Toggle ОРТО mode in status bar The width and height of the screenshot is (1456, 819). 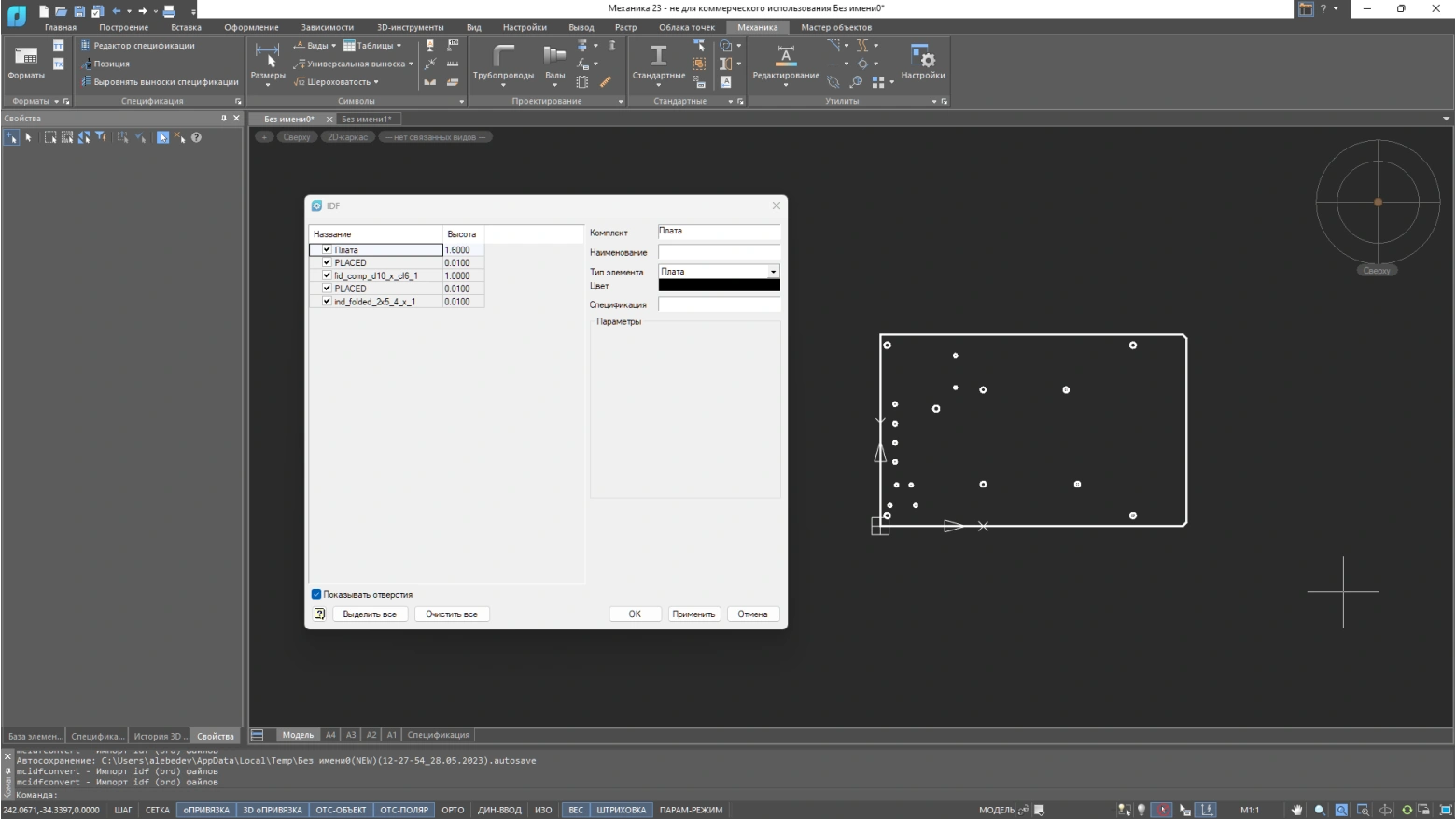tap(453, 811)
